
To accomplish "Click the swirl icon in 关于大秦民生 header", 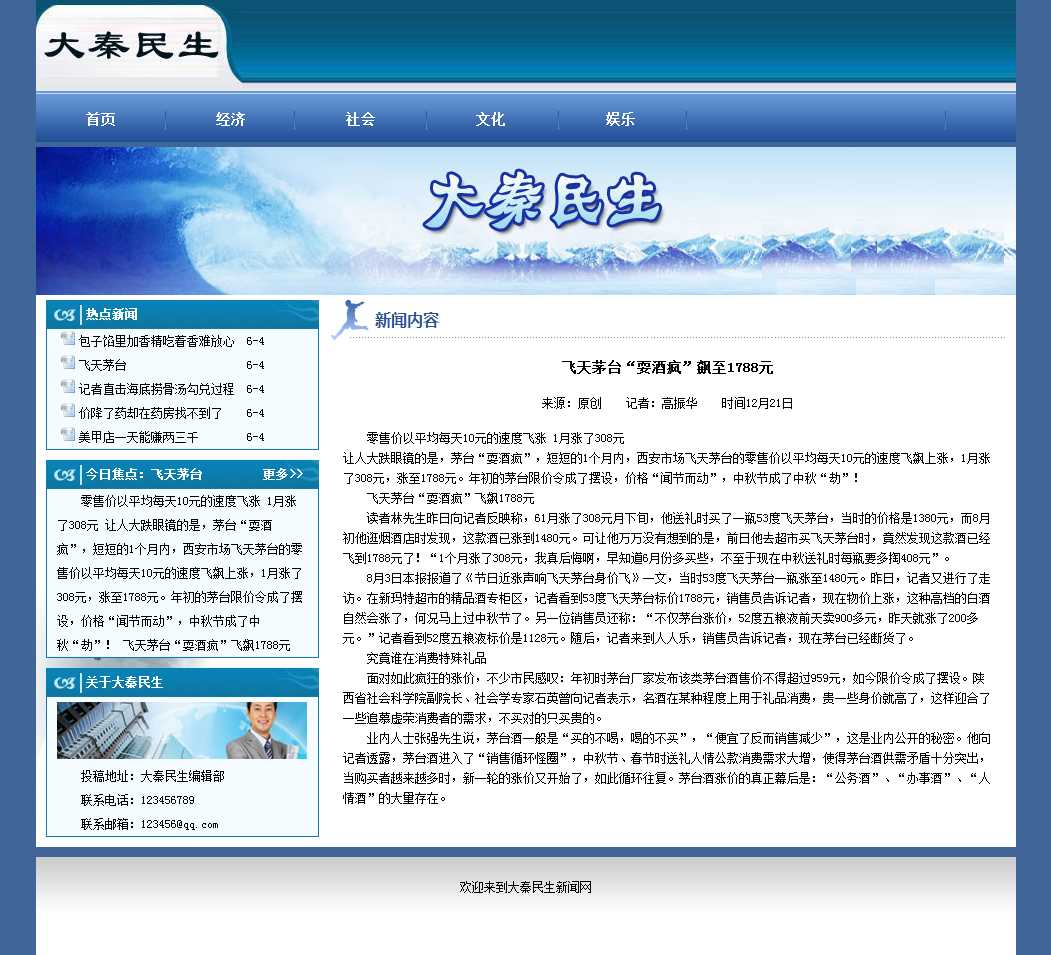I will coord(67,683).
